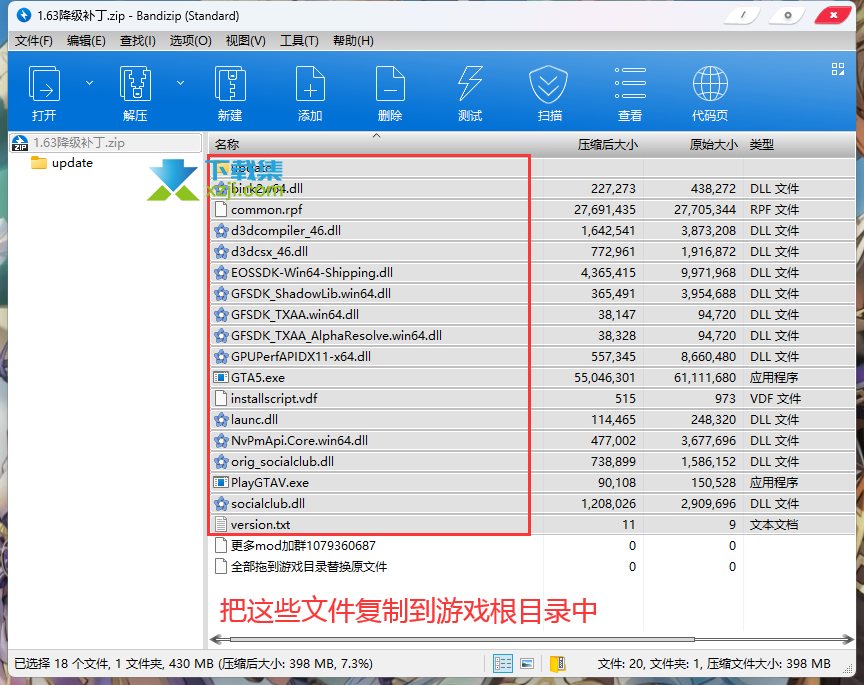The image size is (864, 685).
Task: Click the archive info icon in status bar
Action: tap(558, 664)
